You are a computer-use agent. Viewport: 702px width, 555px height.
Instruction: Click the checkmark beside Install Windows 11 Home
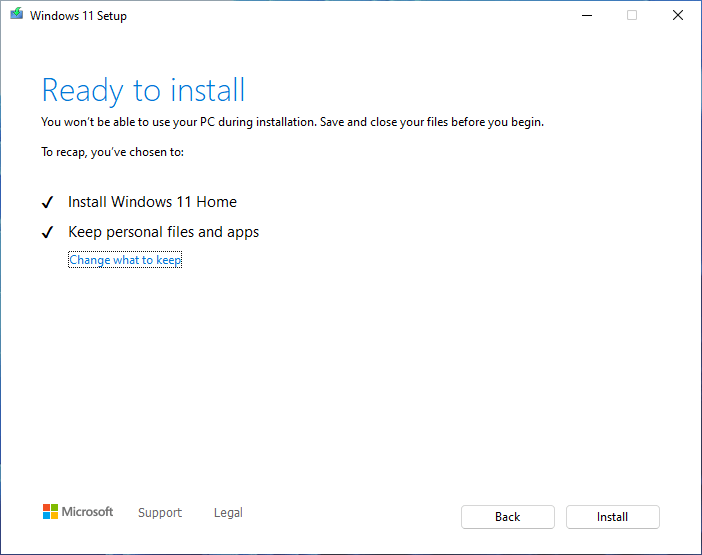pos(47,202)
